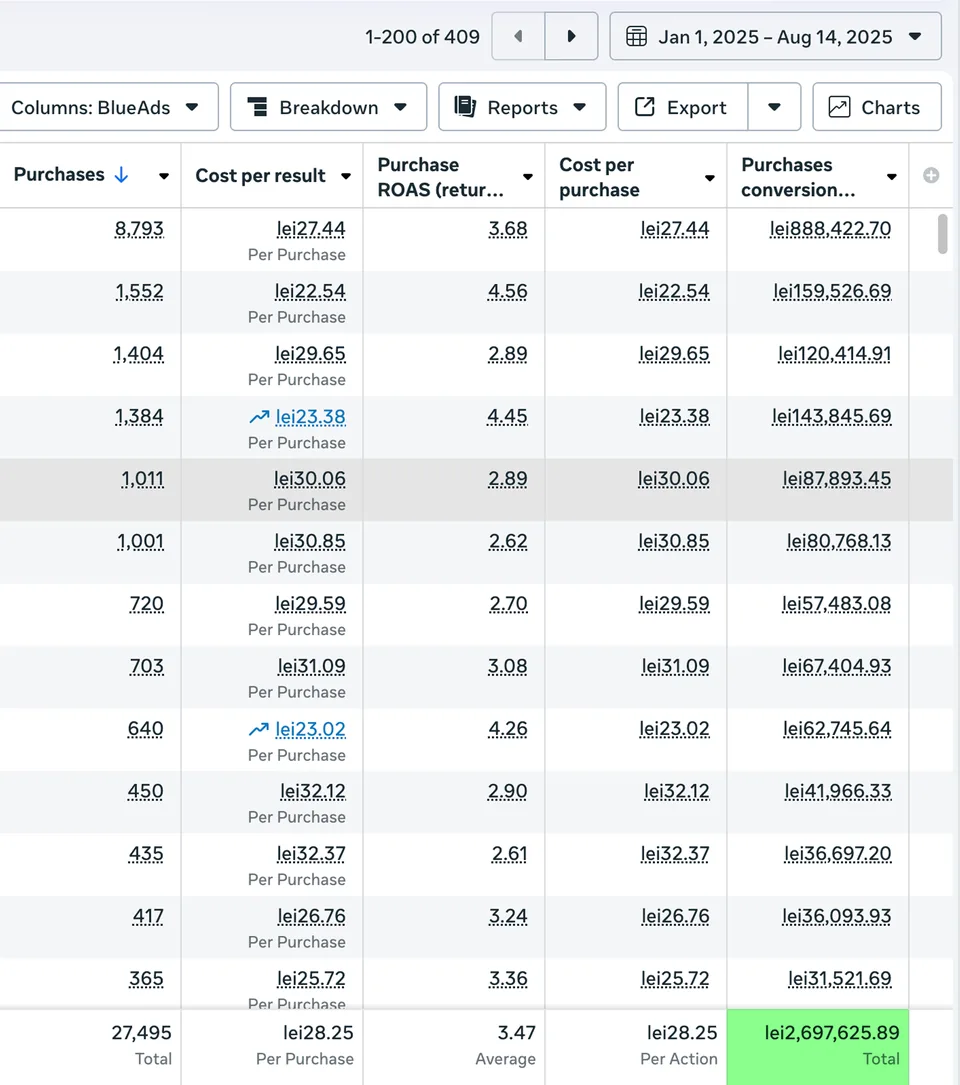The height and width of the screenshot is (1085, 960).
Task: Open the Breakdown dropdown
Action: 328,107
